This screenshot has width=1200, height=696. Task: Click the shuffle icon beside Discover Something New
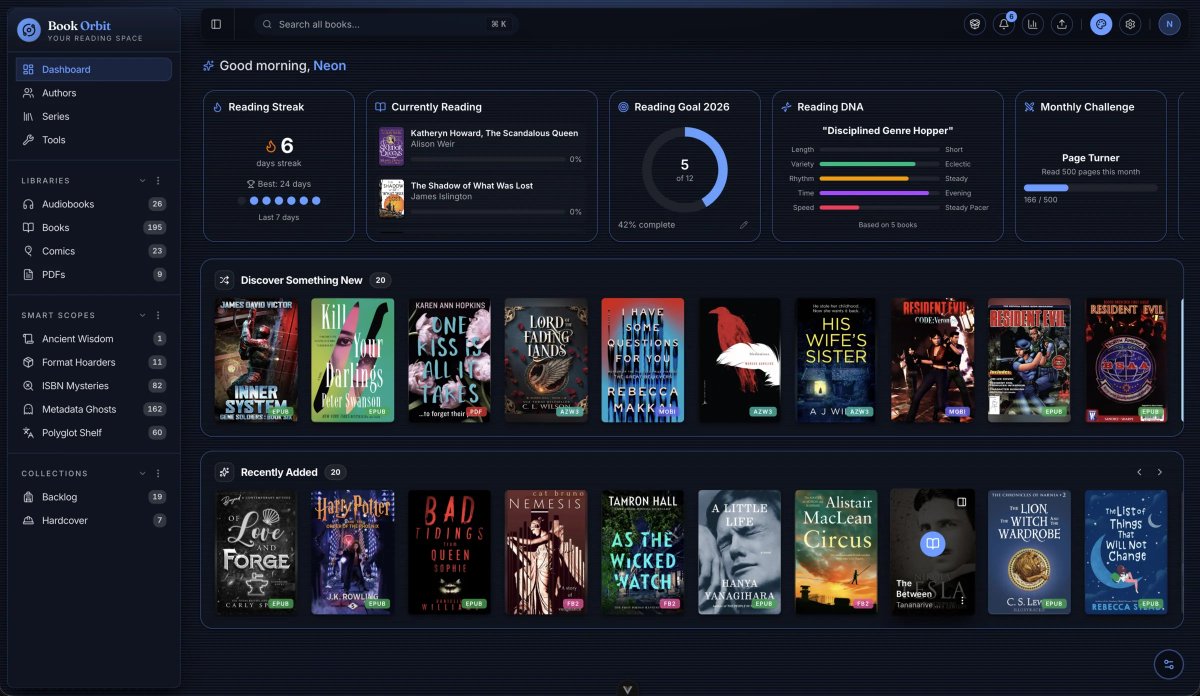pyautogui.click(x=224, y=281)
